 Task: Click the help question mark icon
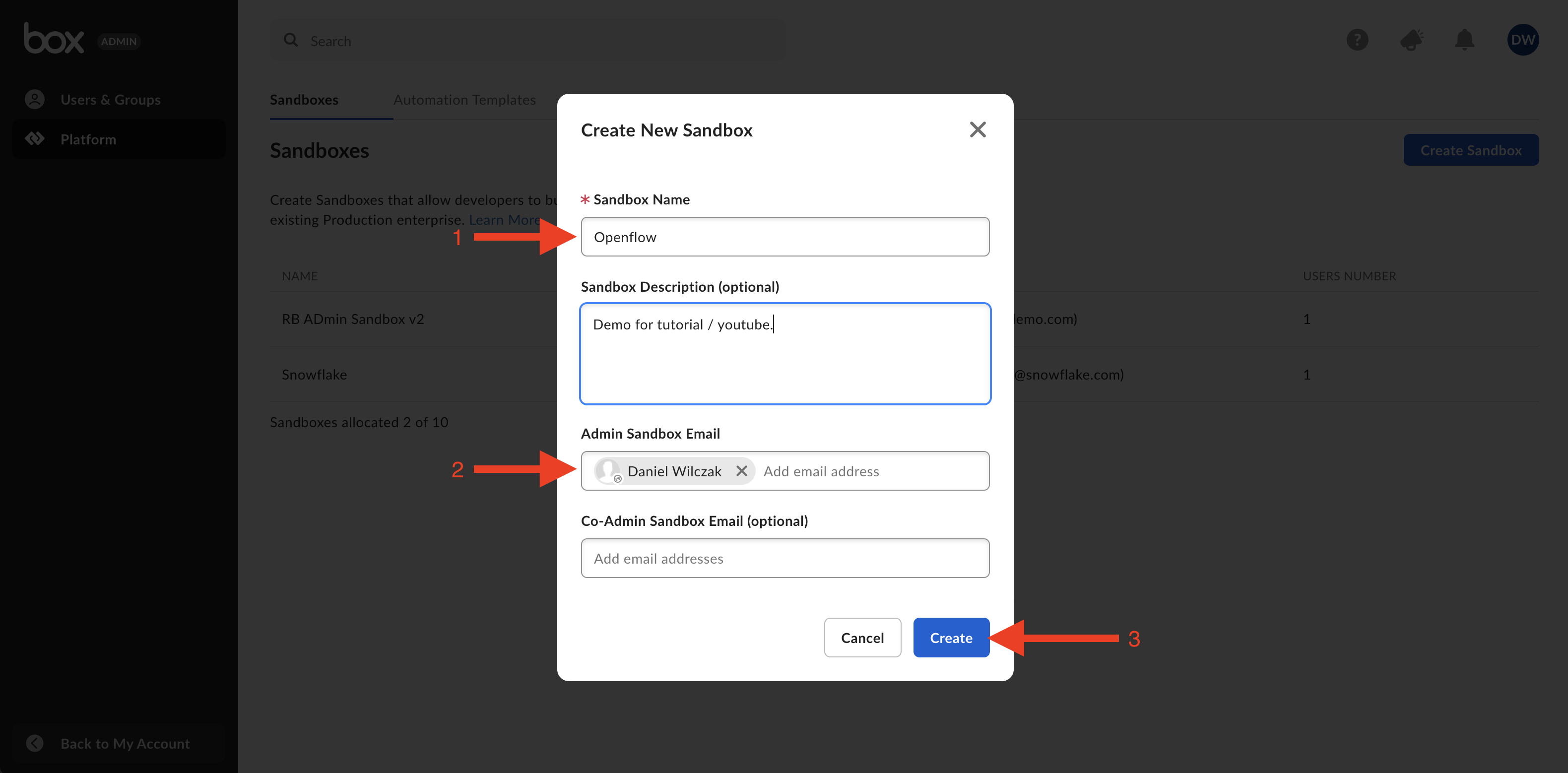[x=1357, y=40]
